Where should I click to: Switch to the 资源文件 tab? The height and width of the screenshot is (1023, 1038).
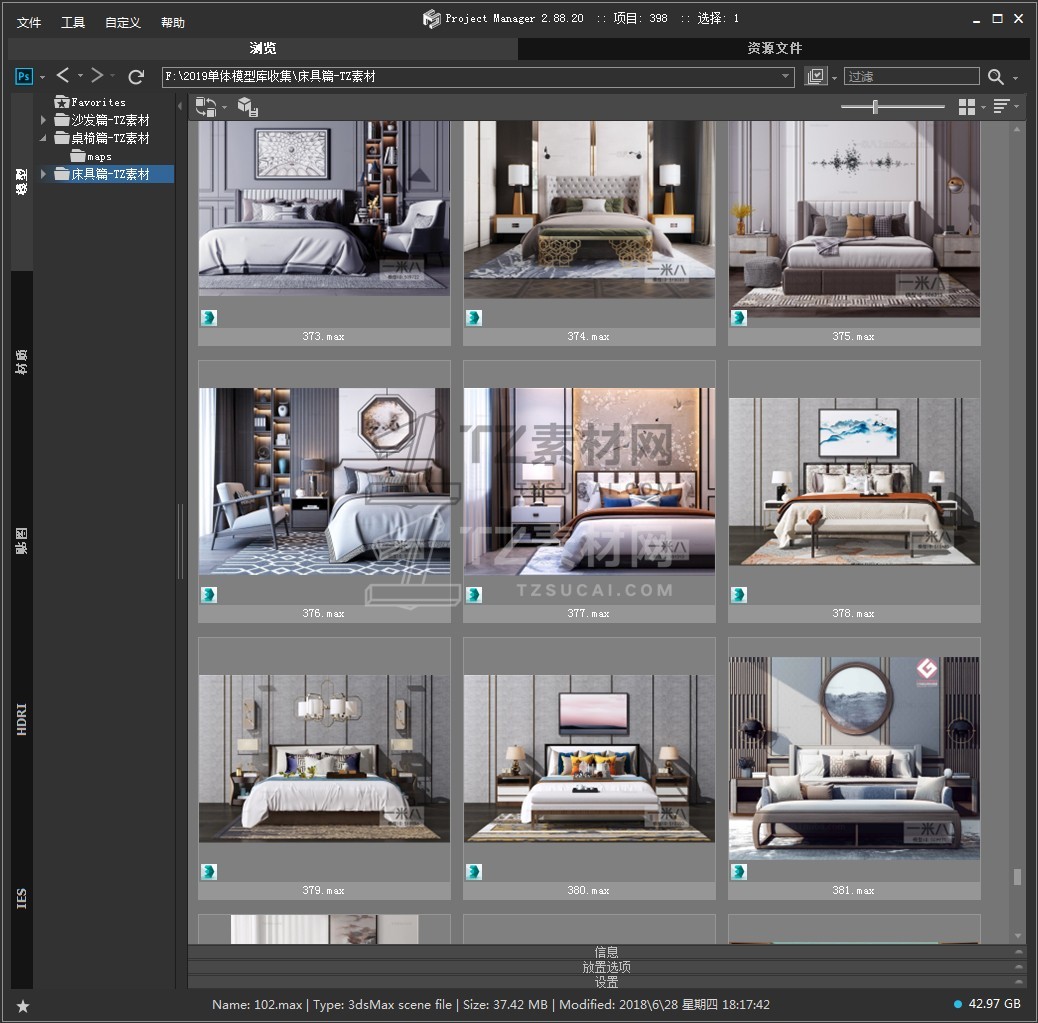pos(774,48)
